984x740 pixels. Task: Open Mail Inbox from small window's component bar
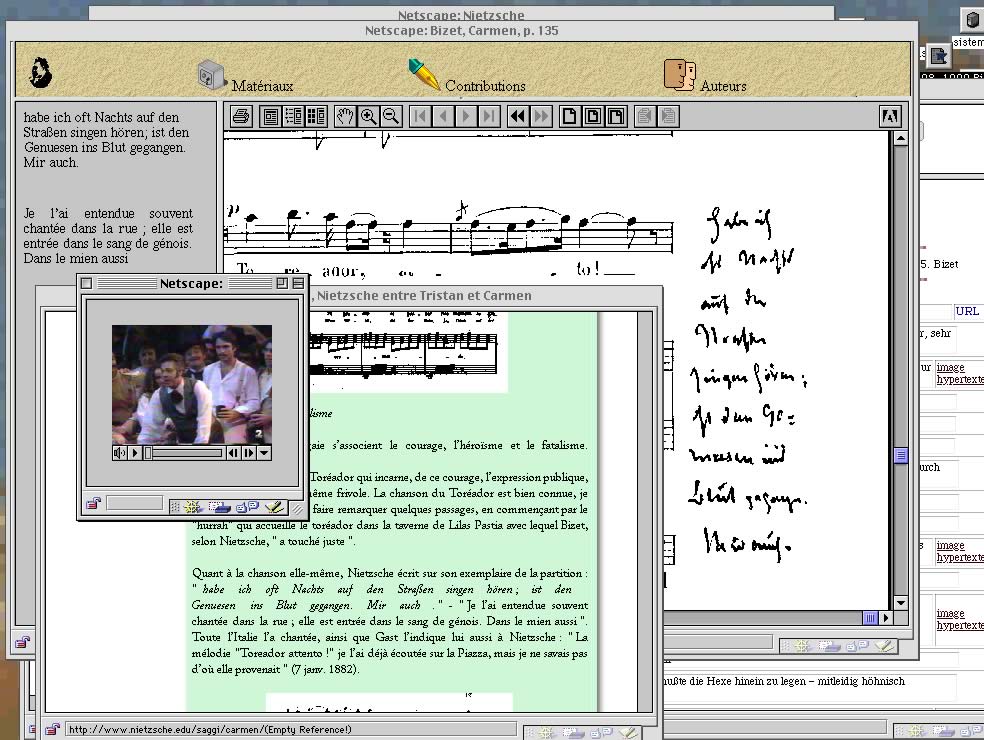coord(220,507)
